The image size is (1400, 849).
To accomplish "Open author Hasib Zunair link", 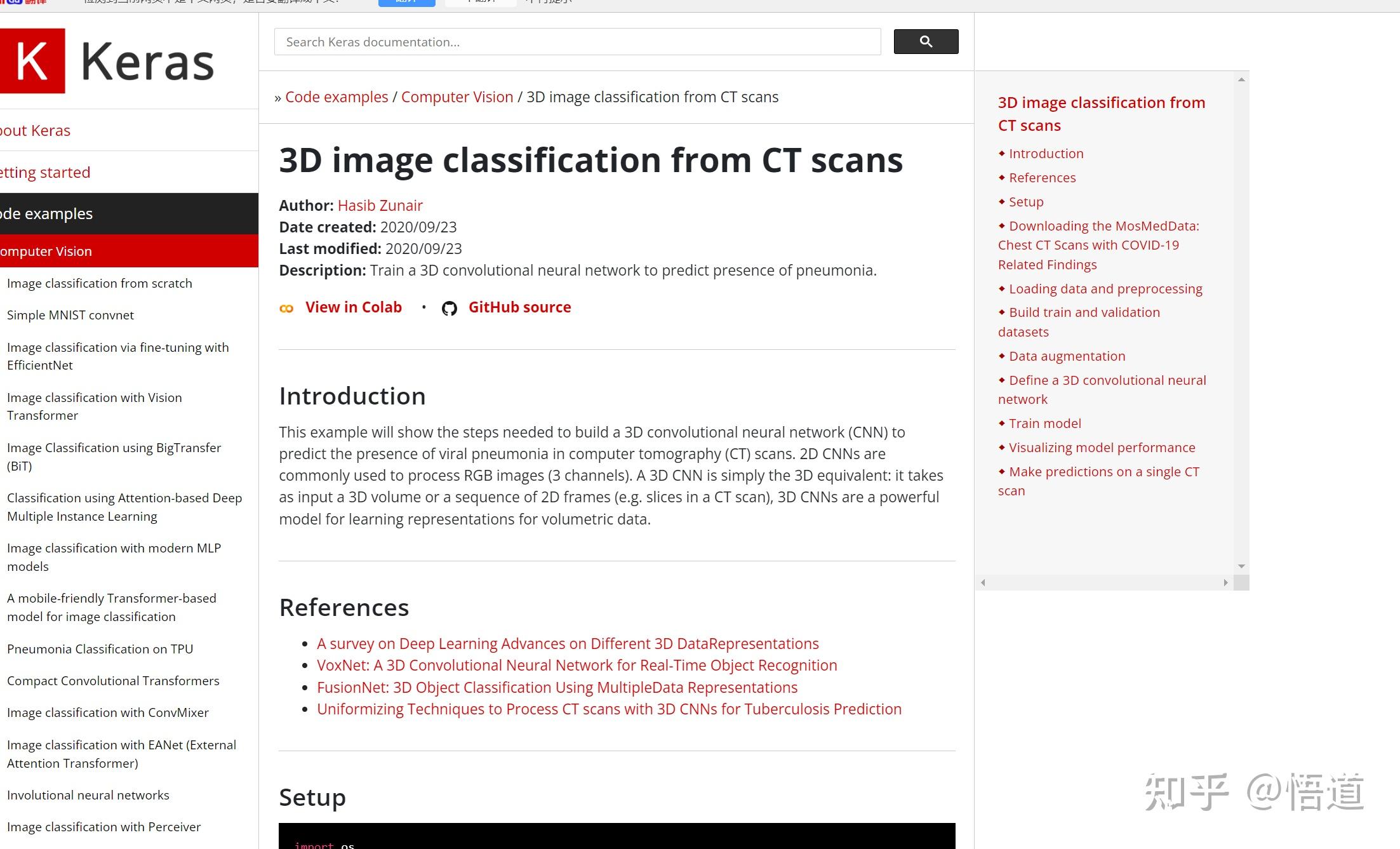I will (380, 206).
